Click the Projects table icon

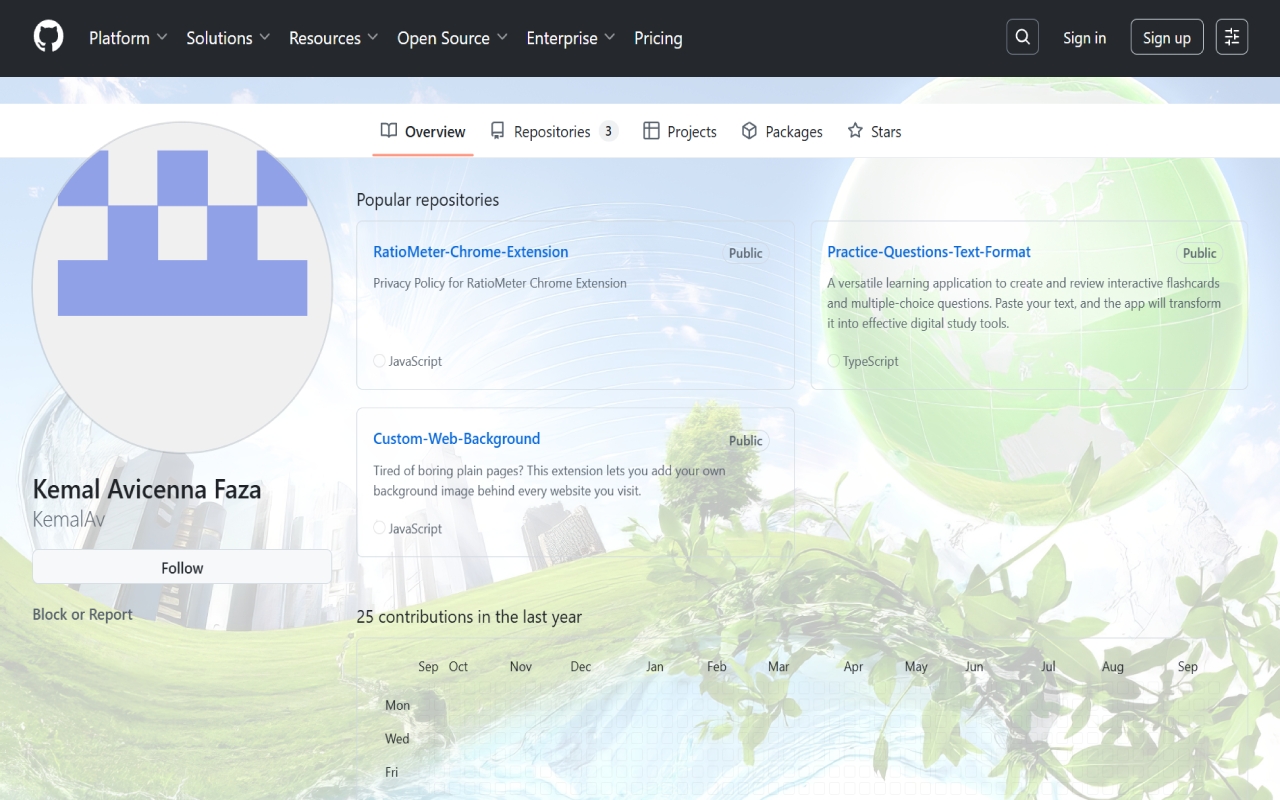tap(652, 130)
